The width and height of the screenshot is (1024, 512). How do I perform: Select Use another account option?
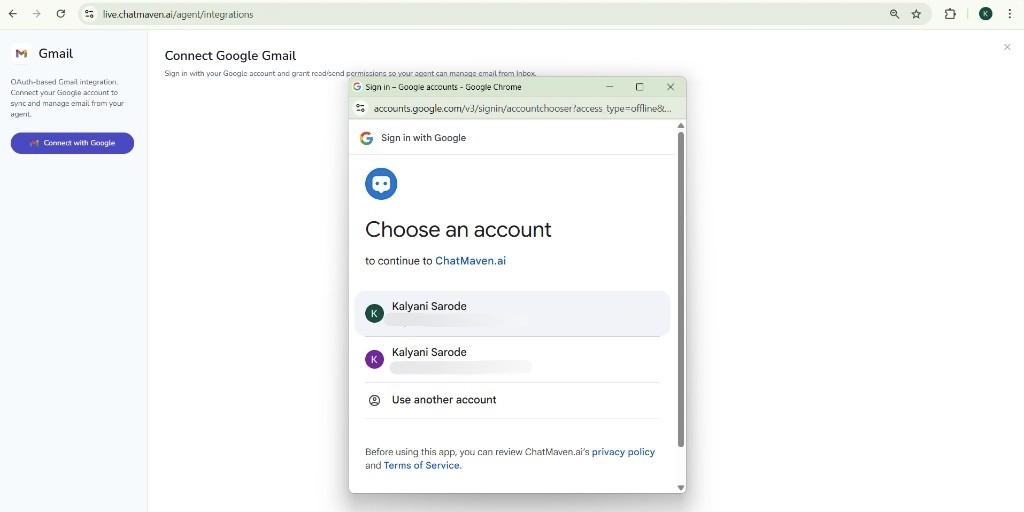click(513, 400)
